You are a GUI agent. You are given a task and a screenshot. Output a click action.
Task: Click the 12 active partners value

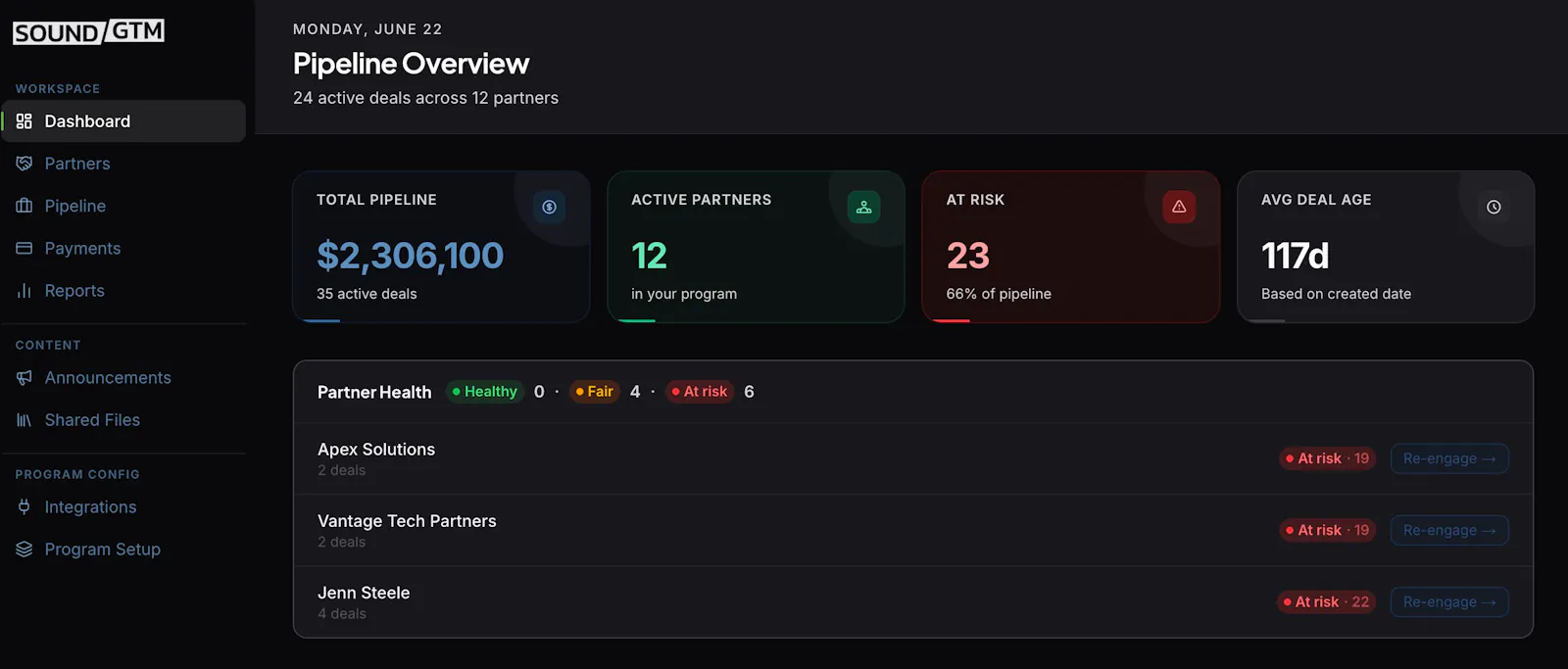[x=649, y=256]
